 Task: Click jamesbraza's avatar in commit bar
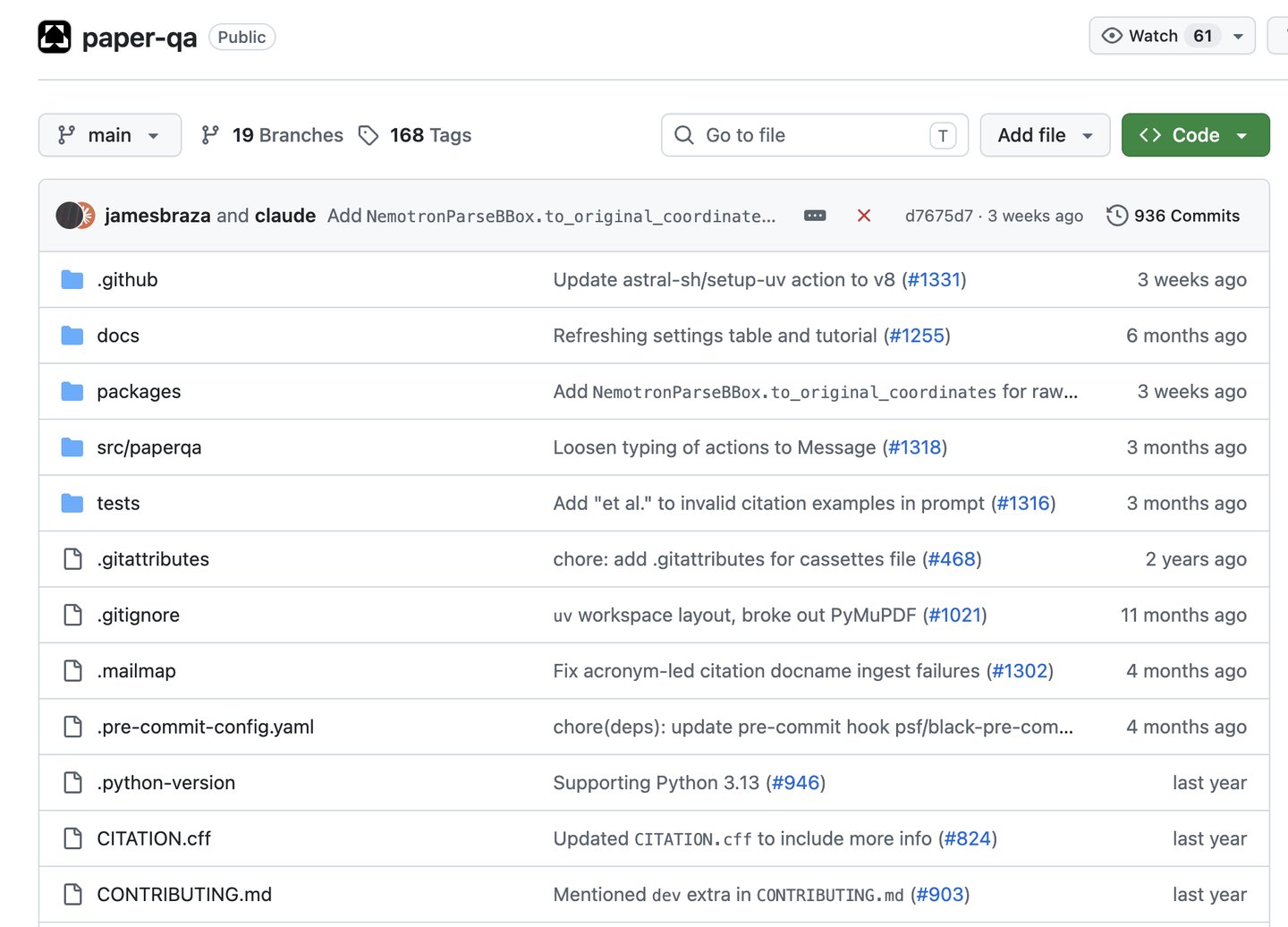(x=69, y=216)
